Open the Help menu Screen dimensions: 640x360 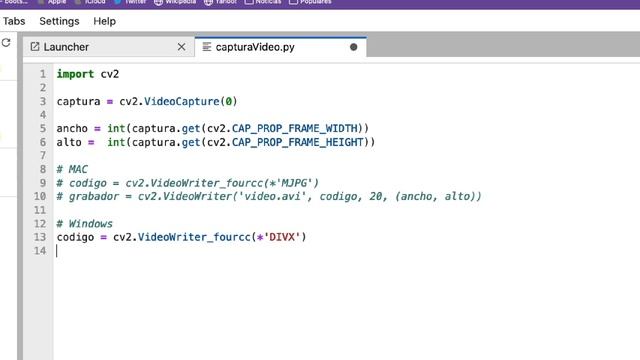[104, 21]
